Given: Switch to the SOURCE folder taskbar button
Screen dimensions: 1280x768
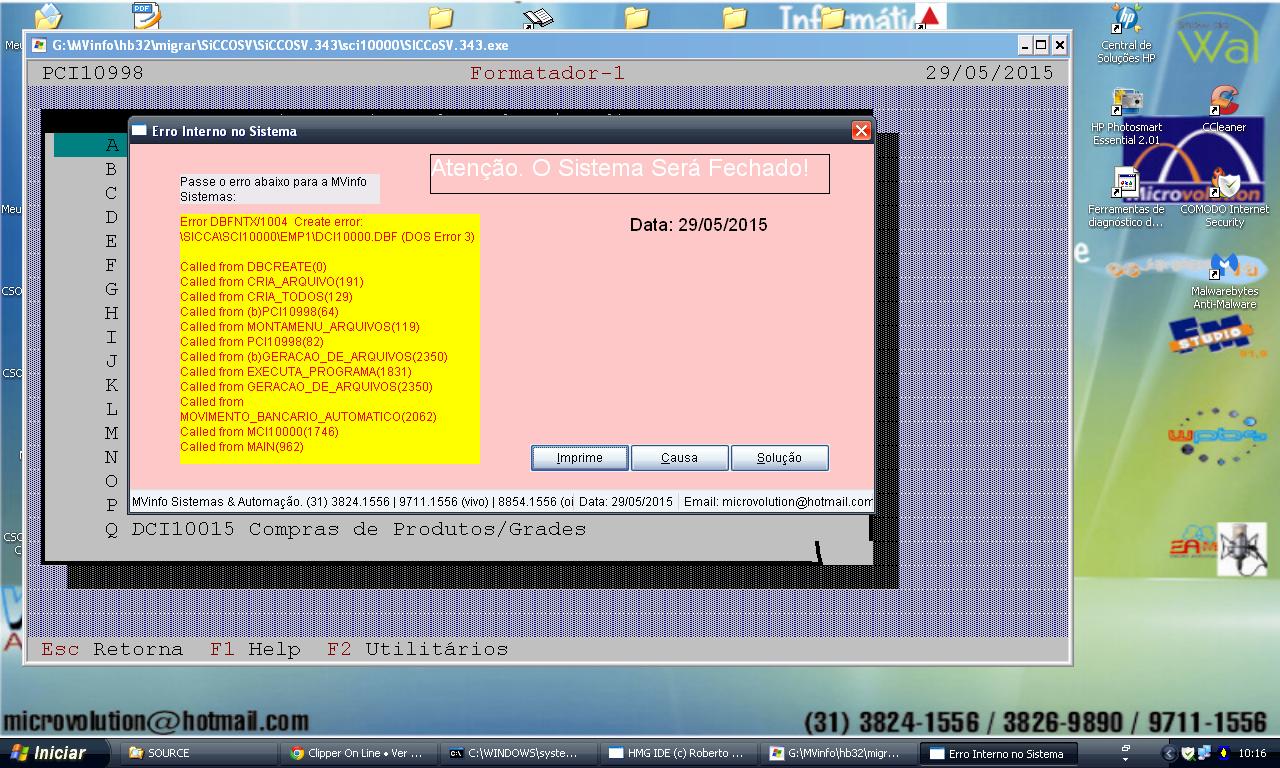Looking at the screenshot, I should pos(200,753).
